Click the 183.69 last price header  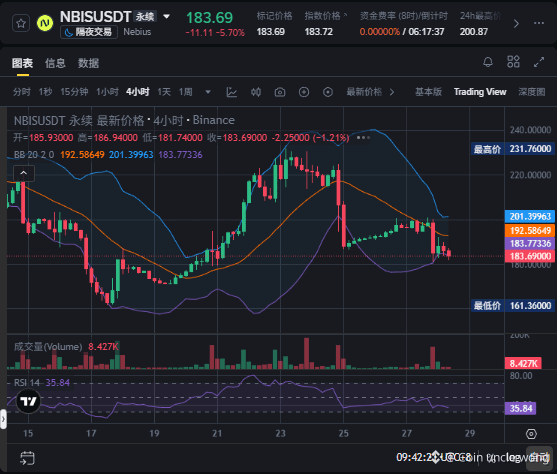209,18
